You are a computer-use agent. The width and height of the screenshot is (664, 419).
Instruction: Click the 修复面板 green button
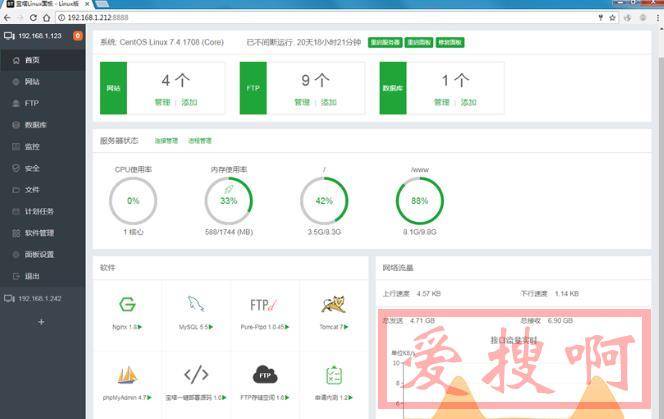[x=450, y=43]
